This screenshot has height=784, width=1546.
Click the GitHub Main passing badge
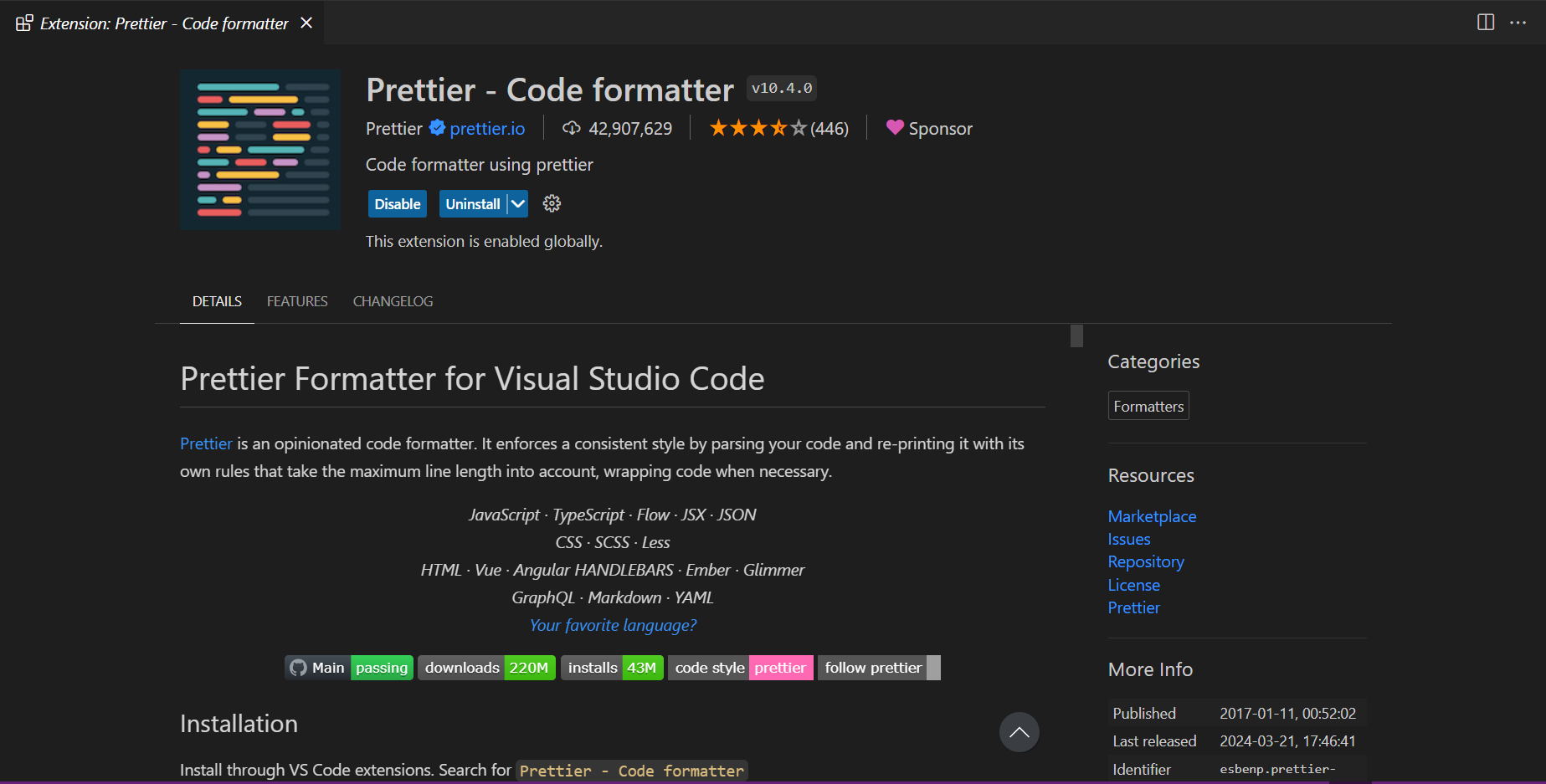(x=349, y=668)
